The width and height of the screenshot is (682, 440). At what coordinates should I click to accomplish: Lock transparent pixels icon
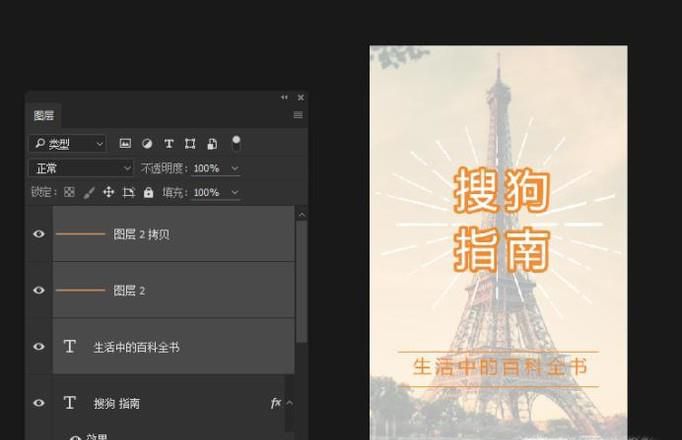coord(69,192)
